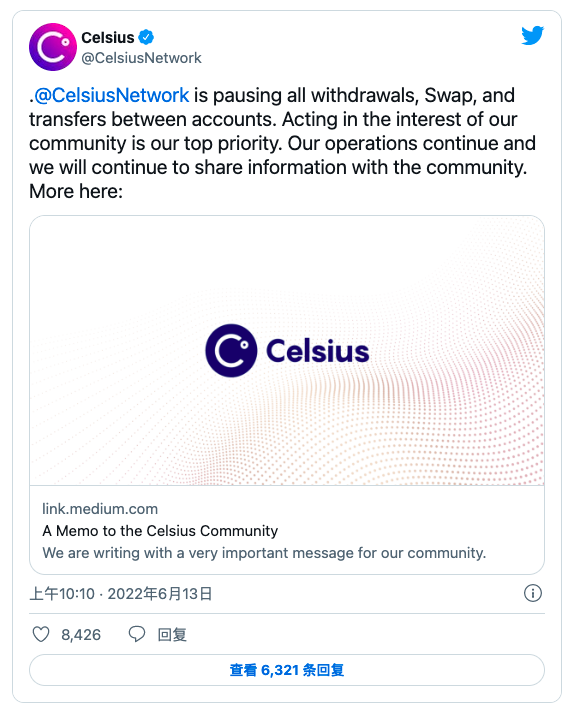Like the tweet with heart icon

pyautogui.click(x=41, y=634)
